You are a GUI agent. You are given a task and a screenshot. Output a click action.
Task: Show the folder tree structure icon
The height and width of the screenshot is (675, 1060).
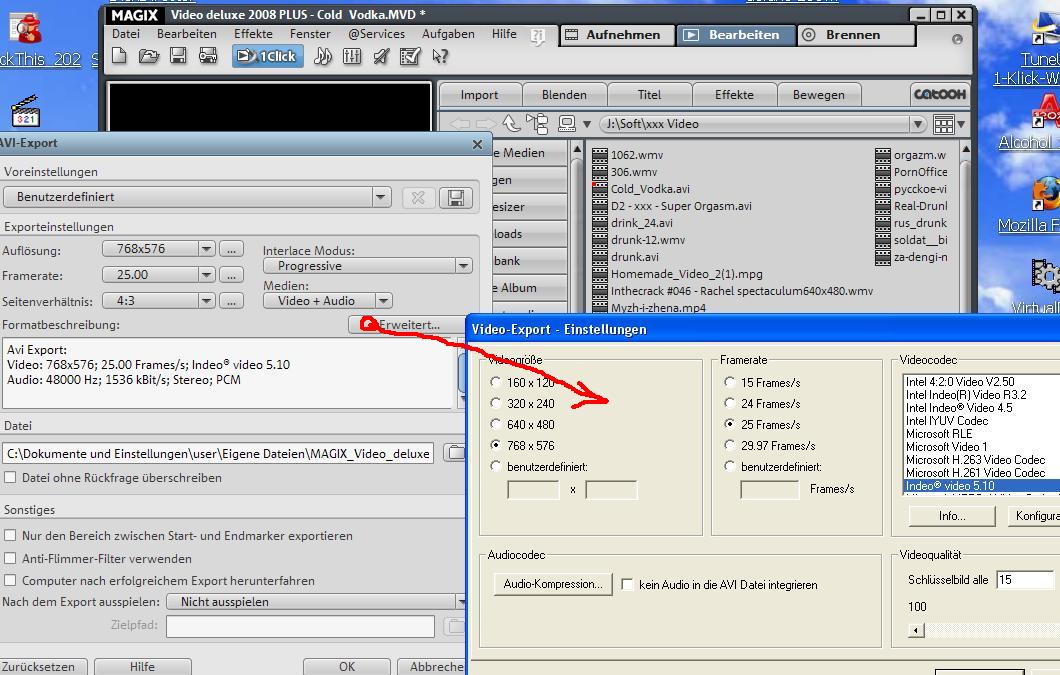538,124
